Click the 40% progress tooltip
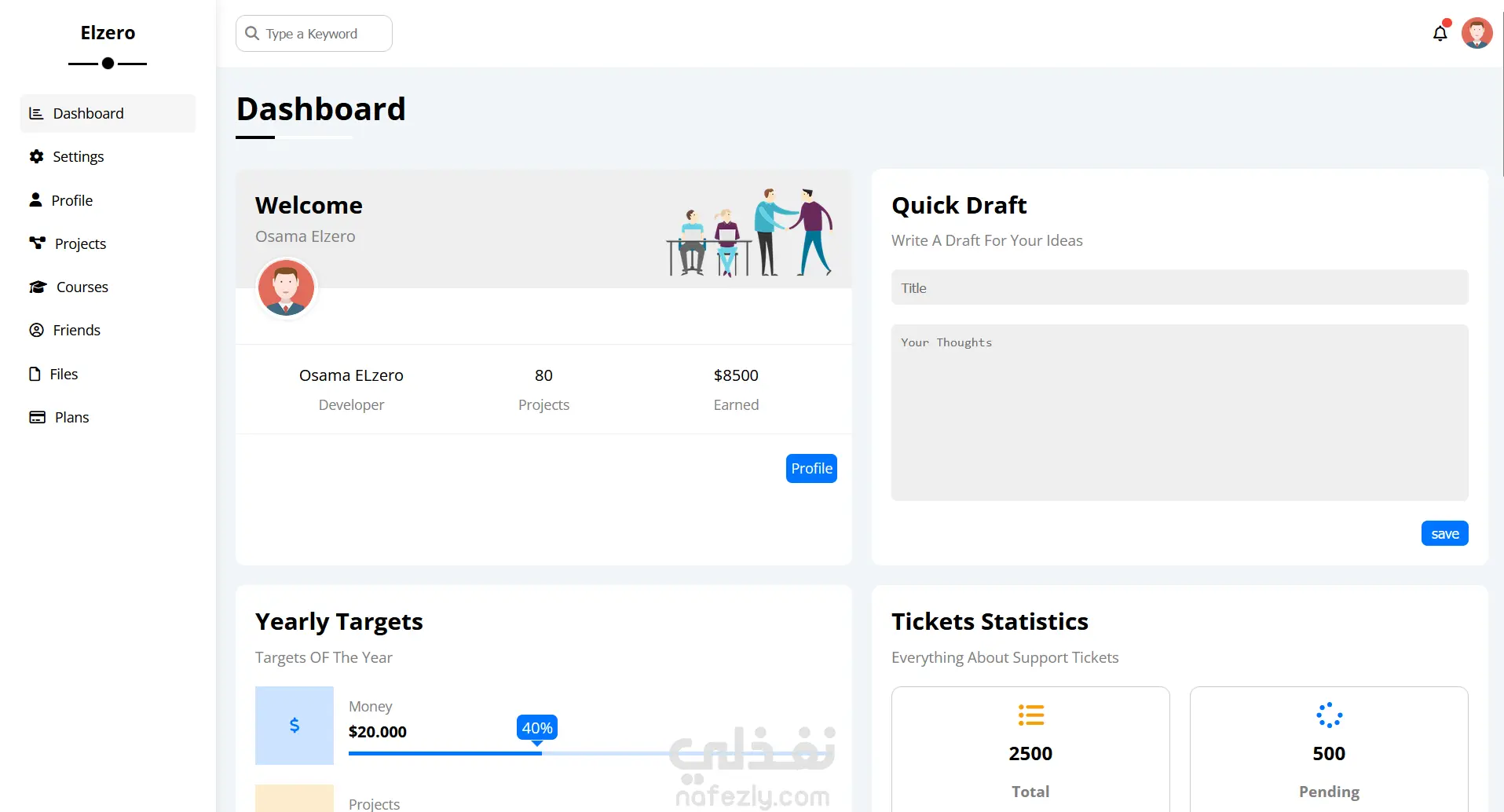 tap(537, 728)
